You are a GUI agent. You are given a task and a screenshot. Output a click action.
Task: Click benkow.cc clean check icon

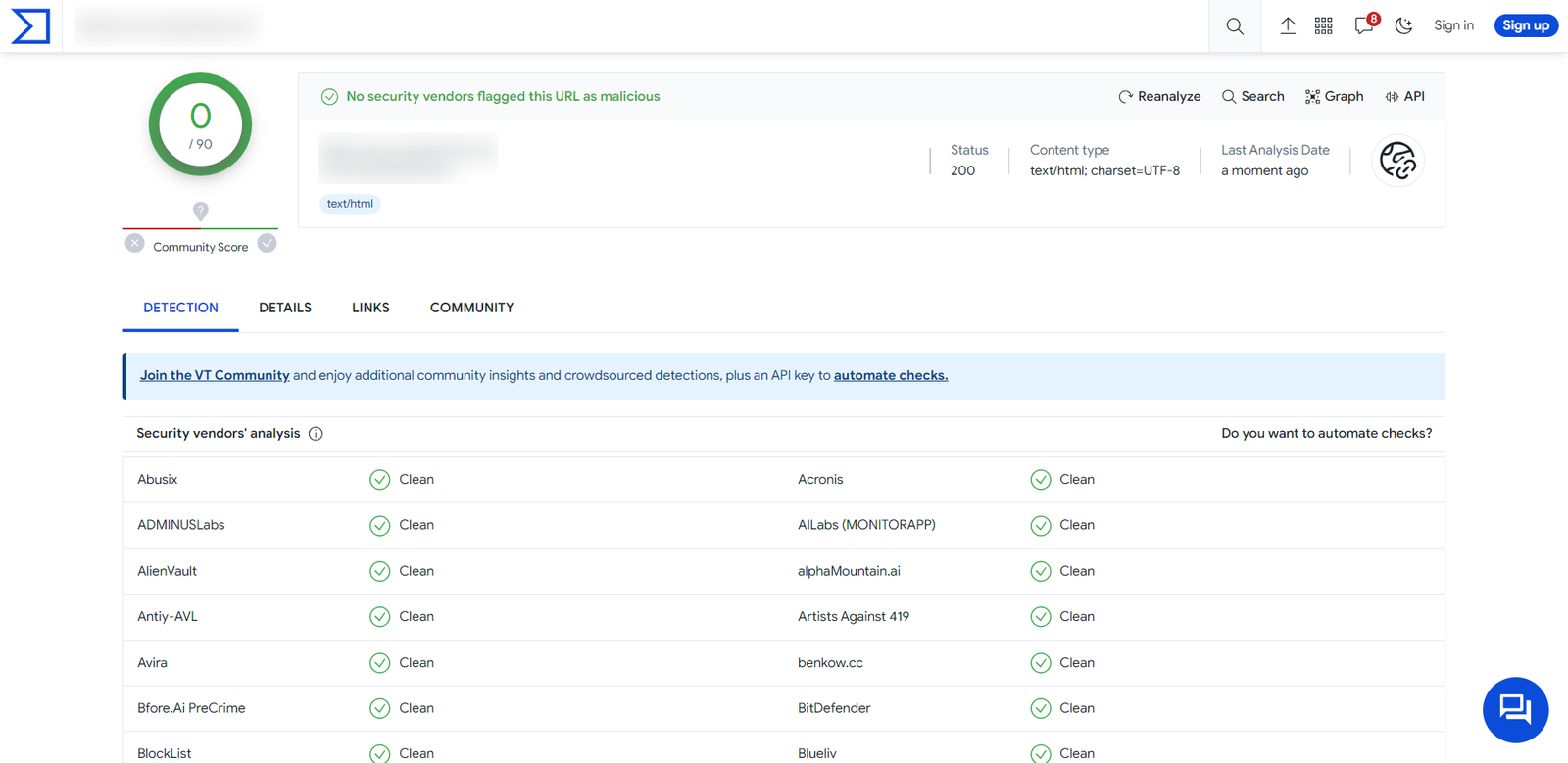tap(1040, 663)
